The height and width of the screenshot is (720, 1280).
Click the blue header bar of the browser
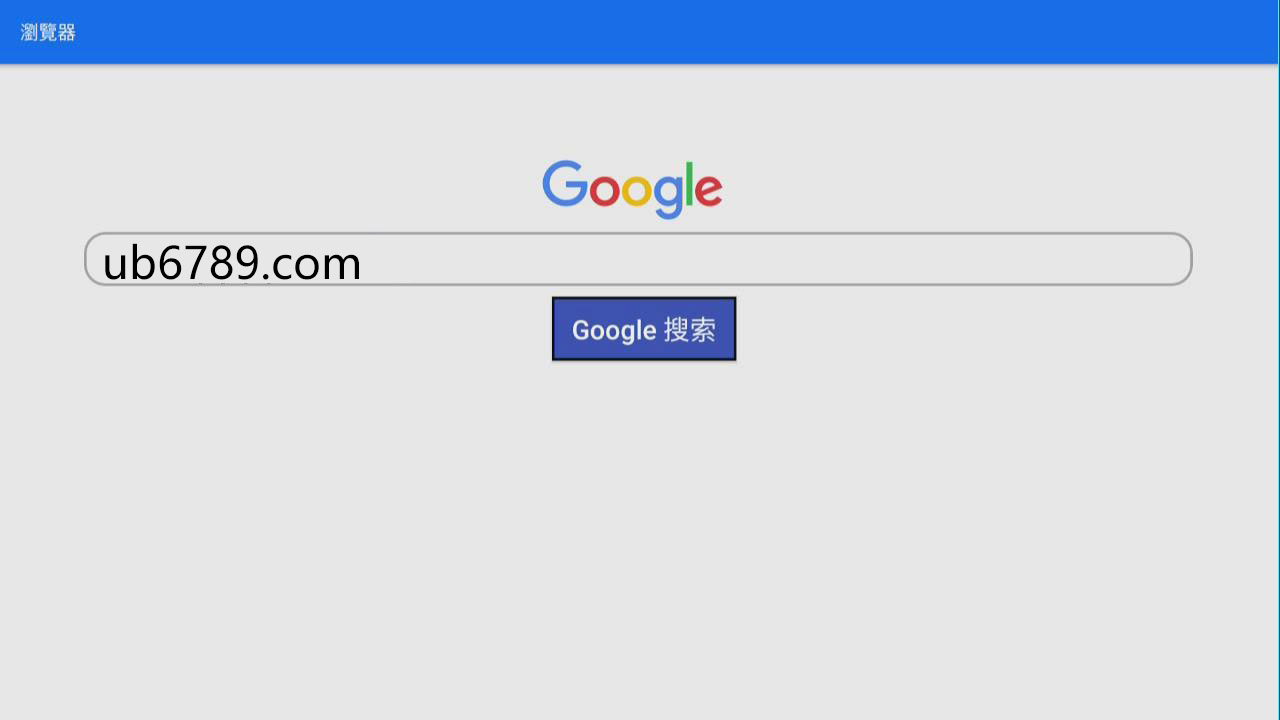(640, 32)
